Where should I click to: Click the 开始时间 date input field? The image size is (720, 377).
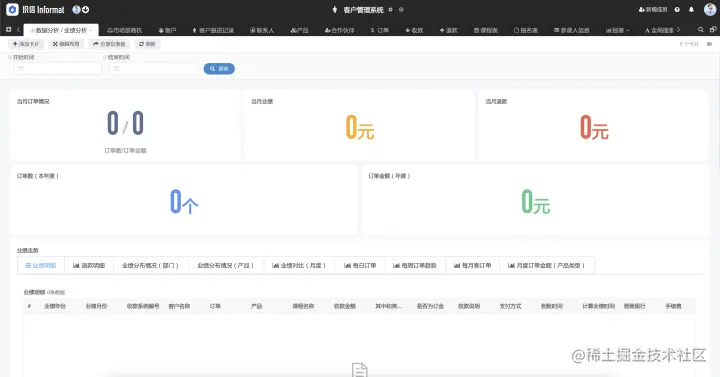coord(58,68)
